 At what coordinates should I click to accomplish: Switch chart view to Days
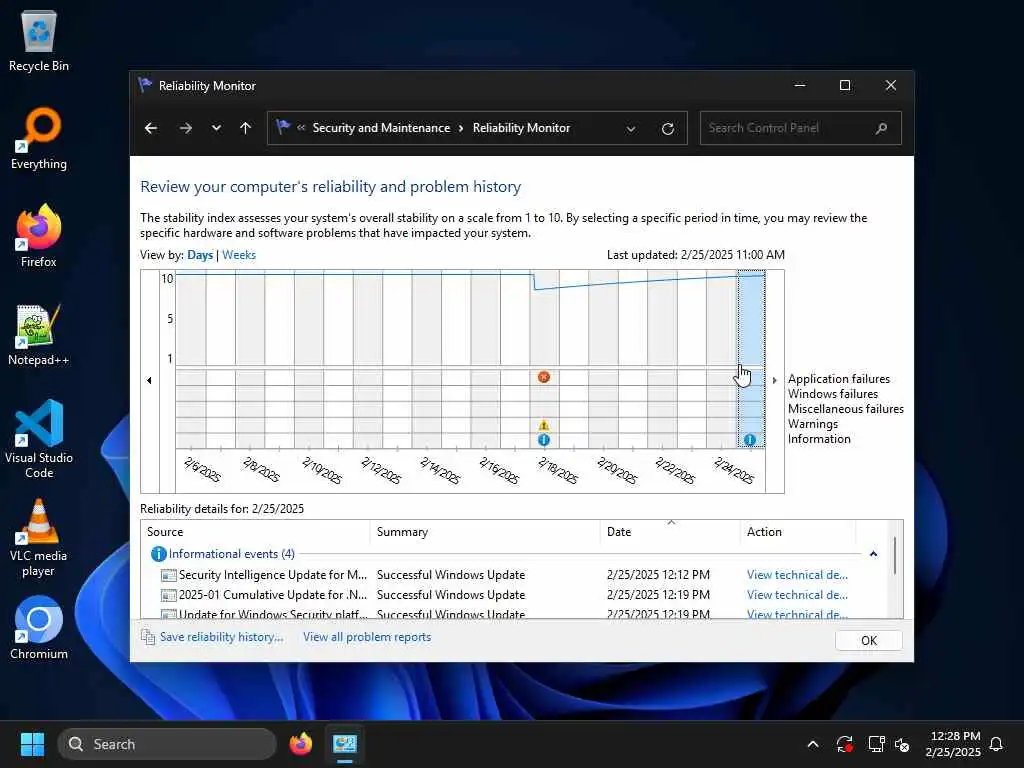click(x=200, y=255)
